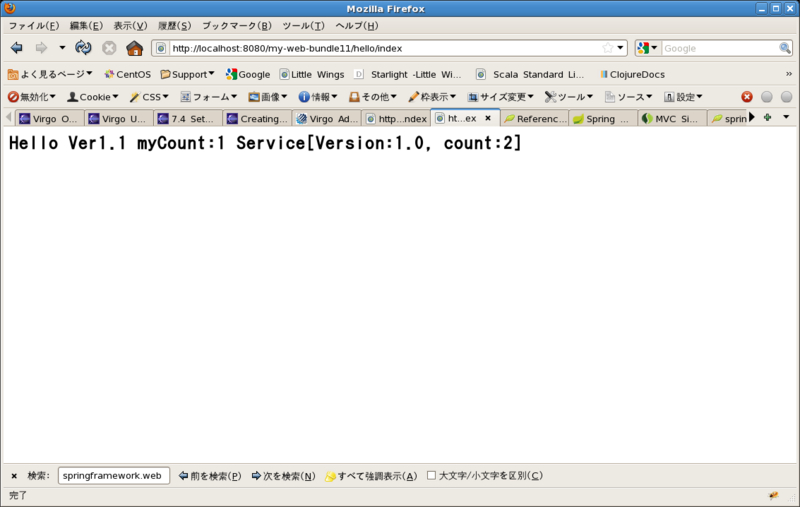Open the Little Wings bookmark
The height and width of the screenshot is (507, 800).
pos(312,74)
